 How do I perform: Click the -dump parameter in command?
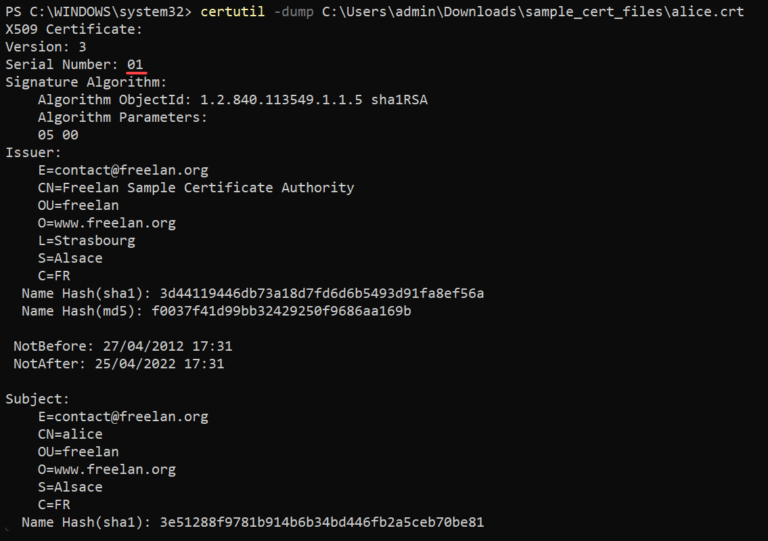(x=293, y=11)
